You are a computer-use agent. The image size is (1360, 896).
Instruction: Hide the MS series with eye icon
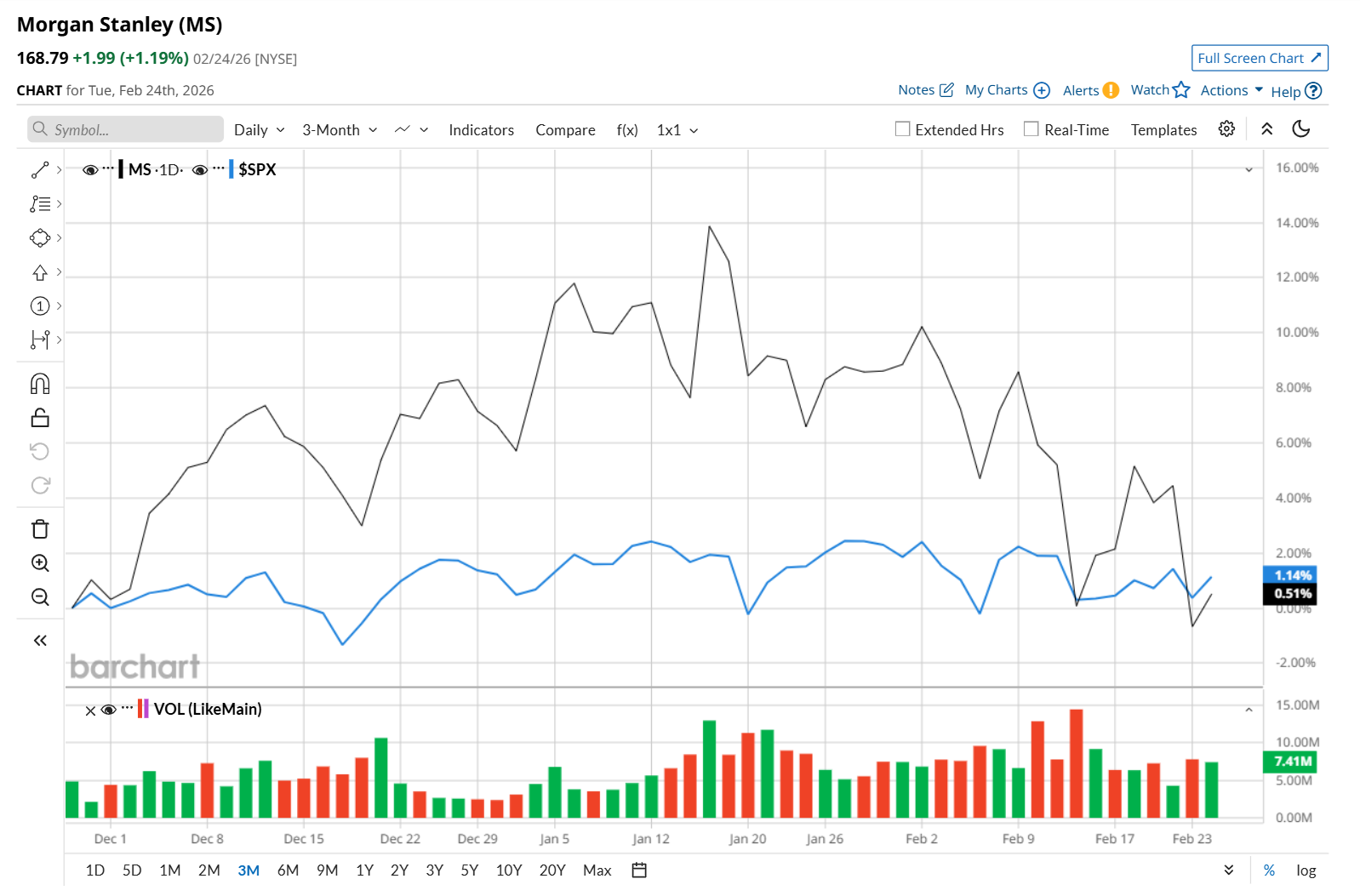[x=90, y=170]
